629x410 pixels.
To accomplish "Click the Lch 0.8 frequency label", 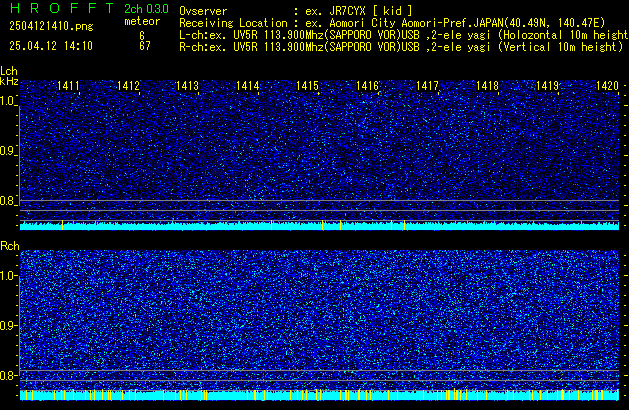I will [x=8, y=201].
